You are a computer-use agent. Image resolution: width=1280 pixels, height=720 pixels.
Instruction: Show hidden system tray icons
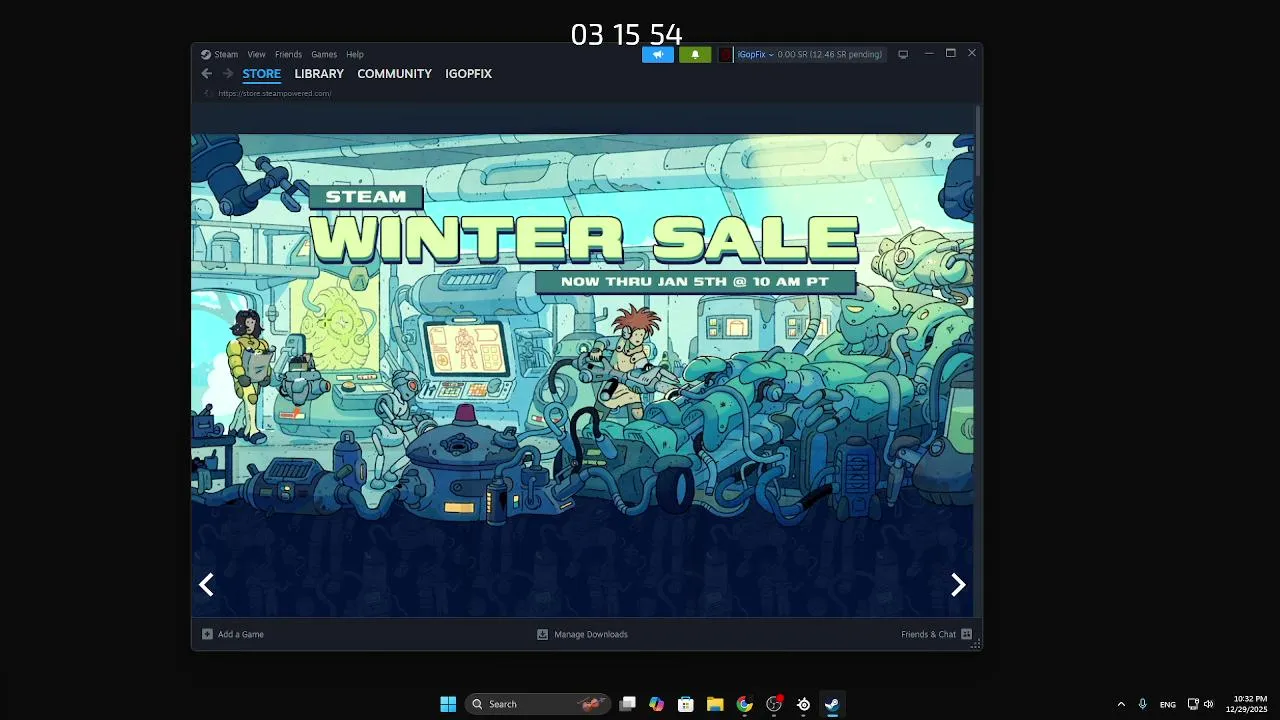pyautogui.click(x=1121, y=704)
